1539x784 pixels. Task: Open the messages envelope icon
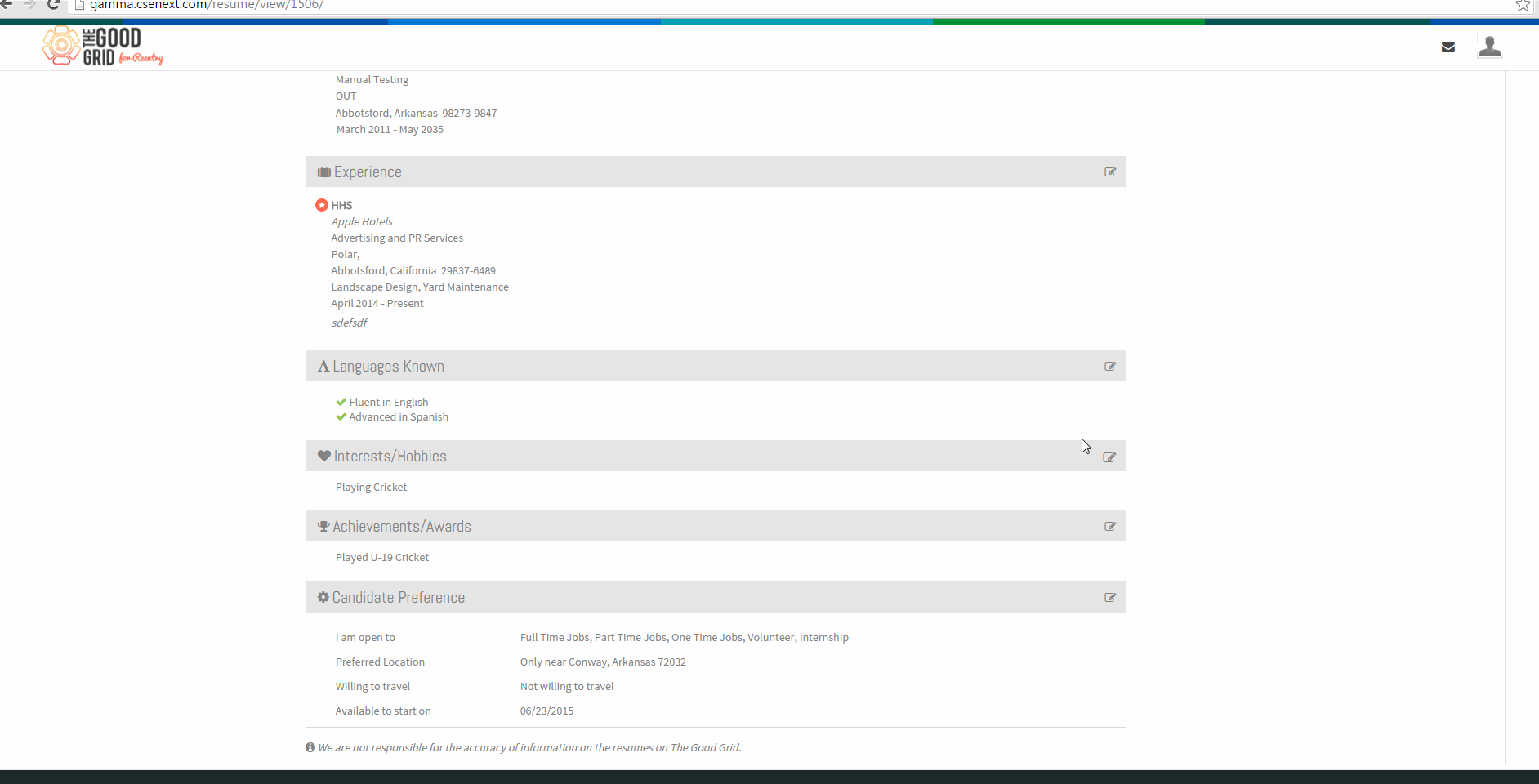1448,47
